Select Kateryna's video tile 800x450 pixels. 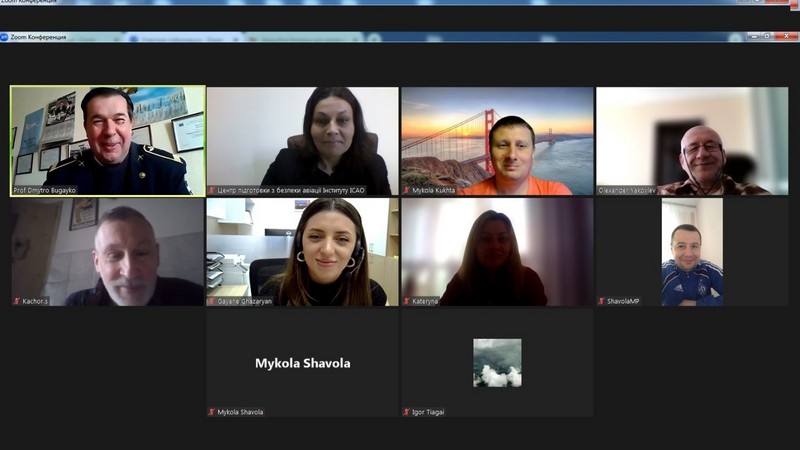coord(497,250)
